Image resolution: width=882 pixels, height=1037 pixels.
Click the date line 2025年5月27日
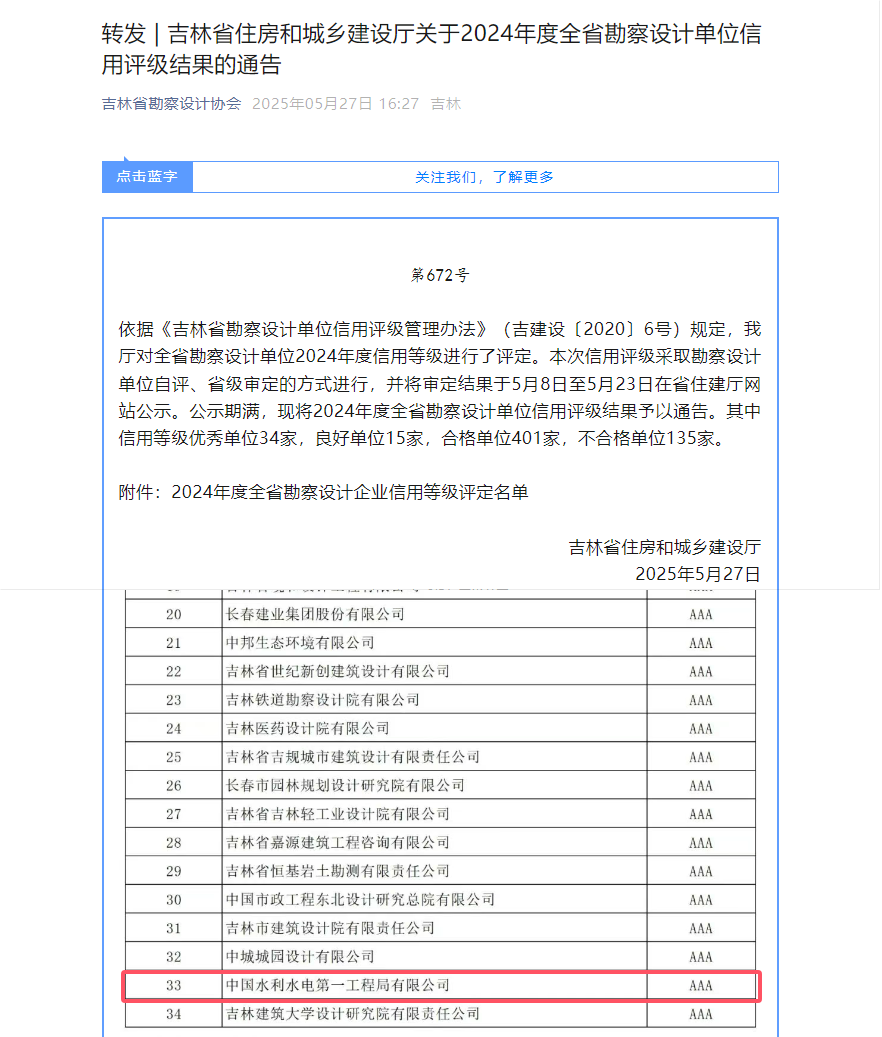pos(698,573)
